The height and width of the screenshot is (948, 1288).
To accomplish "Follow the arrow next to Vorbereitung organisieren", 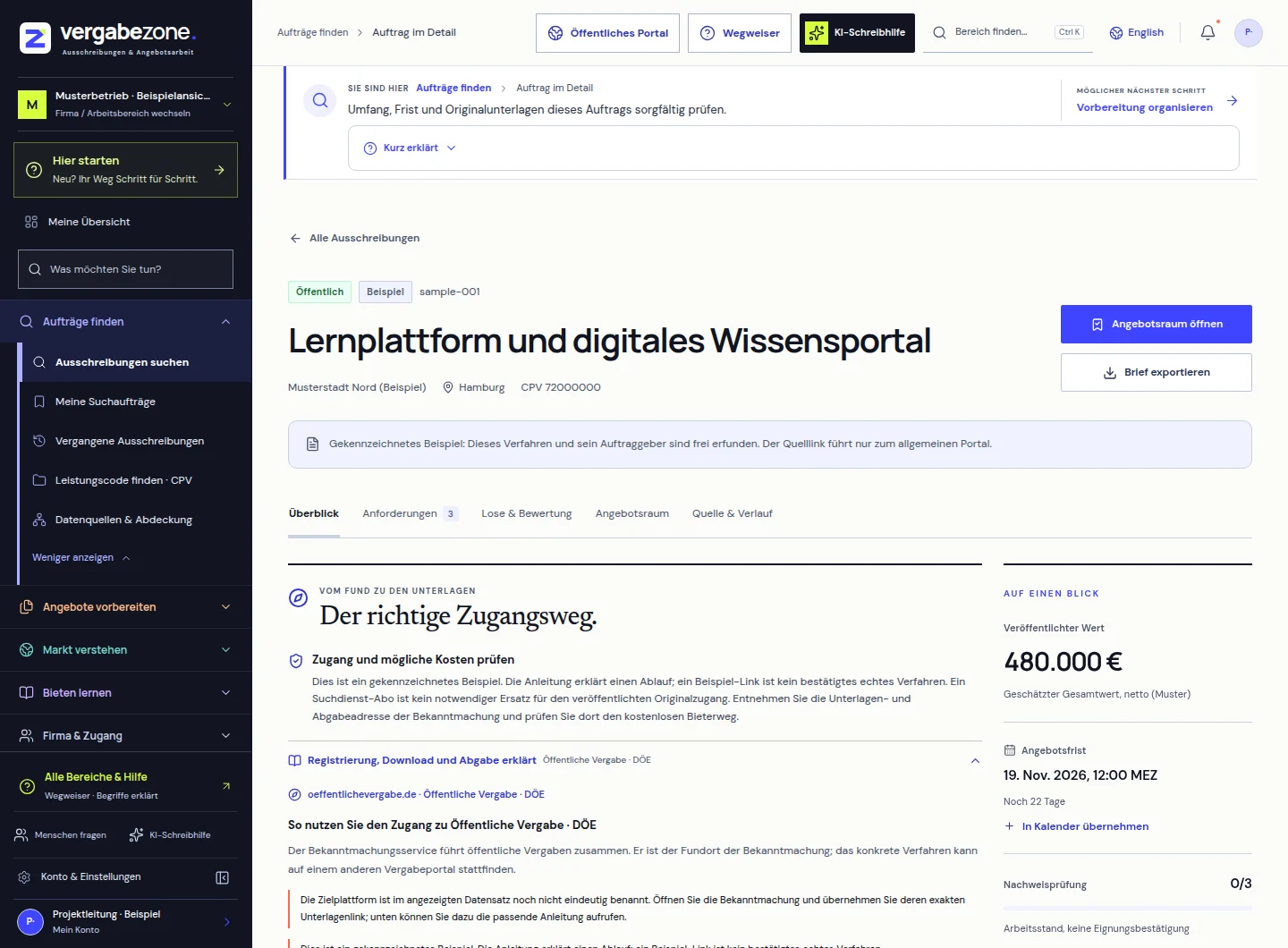I will tap(1232, 101).
